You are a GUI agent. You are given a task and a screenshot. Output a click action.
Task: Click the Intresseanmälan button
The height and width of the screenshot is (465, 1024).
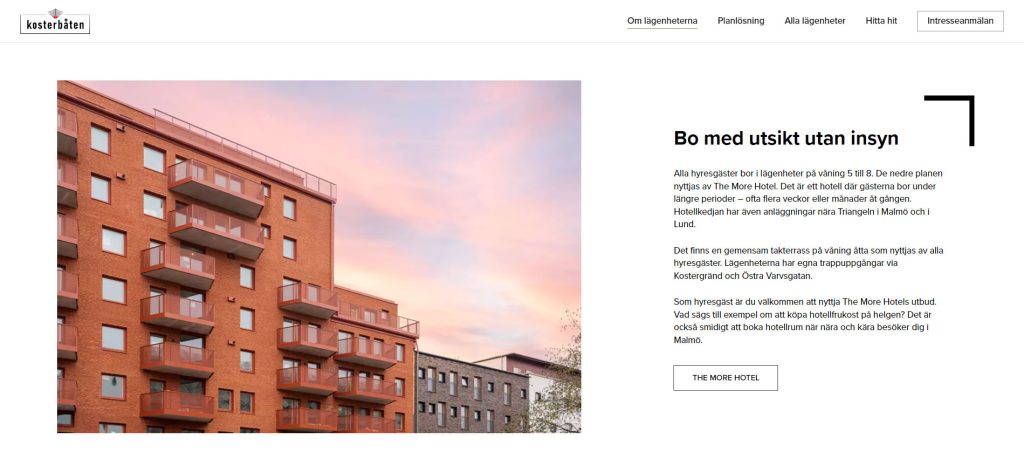click(960, 21)
